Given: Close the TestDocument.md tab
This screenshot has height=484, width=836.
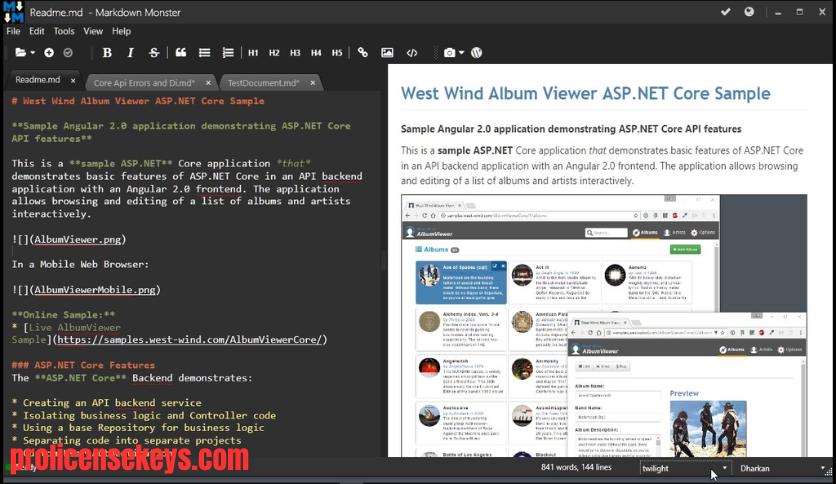Looking at the screenshot, I should pos(312,83).
